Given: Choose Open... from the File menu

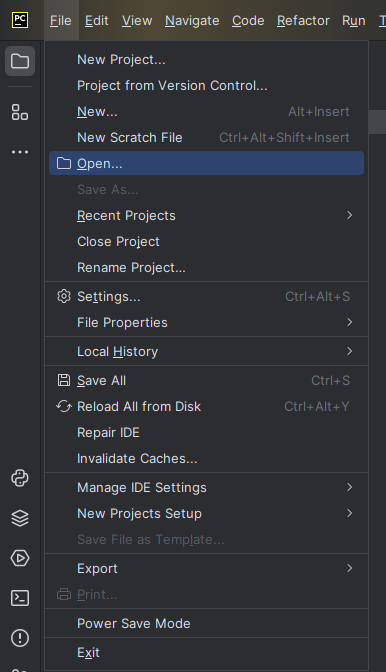Looking at the screenshot, I should coord(206,163).
